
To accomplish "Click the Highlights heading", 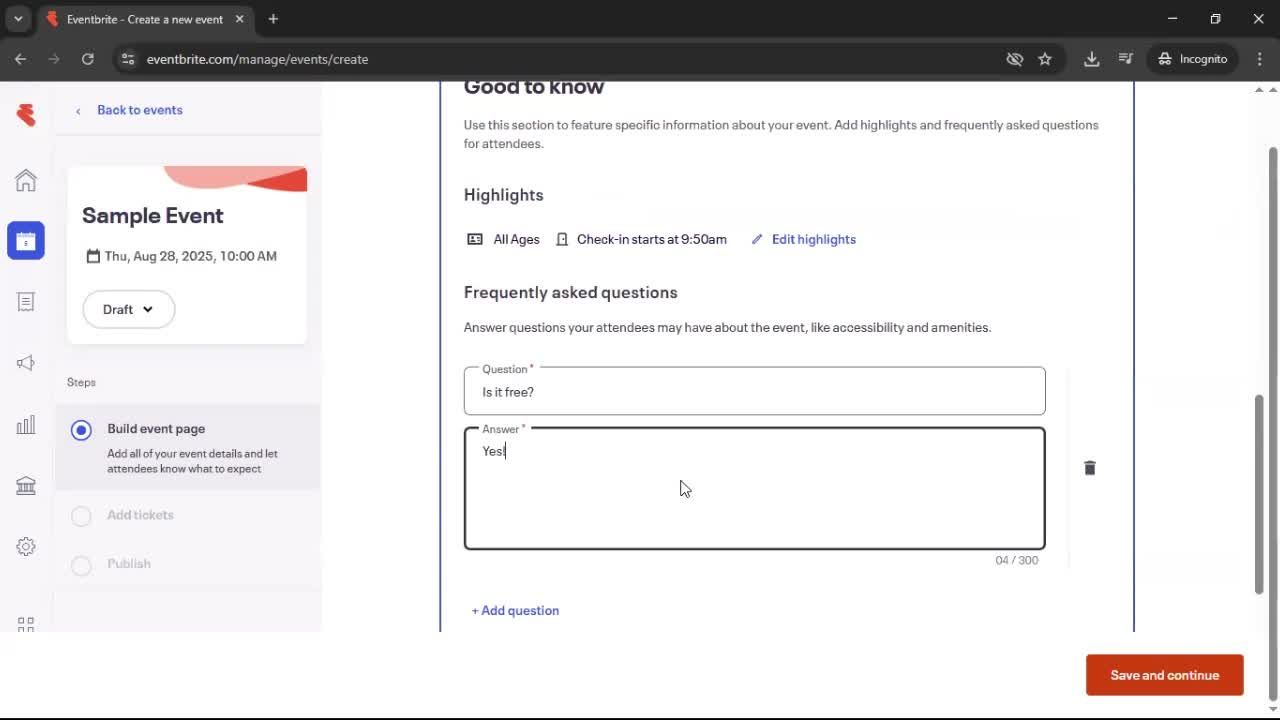I will point(504,195).
